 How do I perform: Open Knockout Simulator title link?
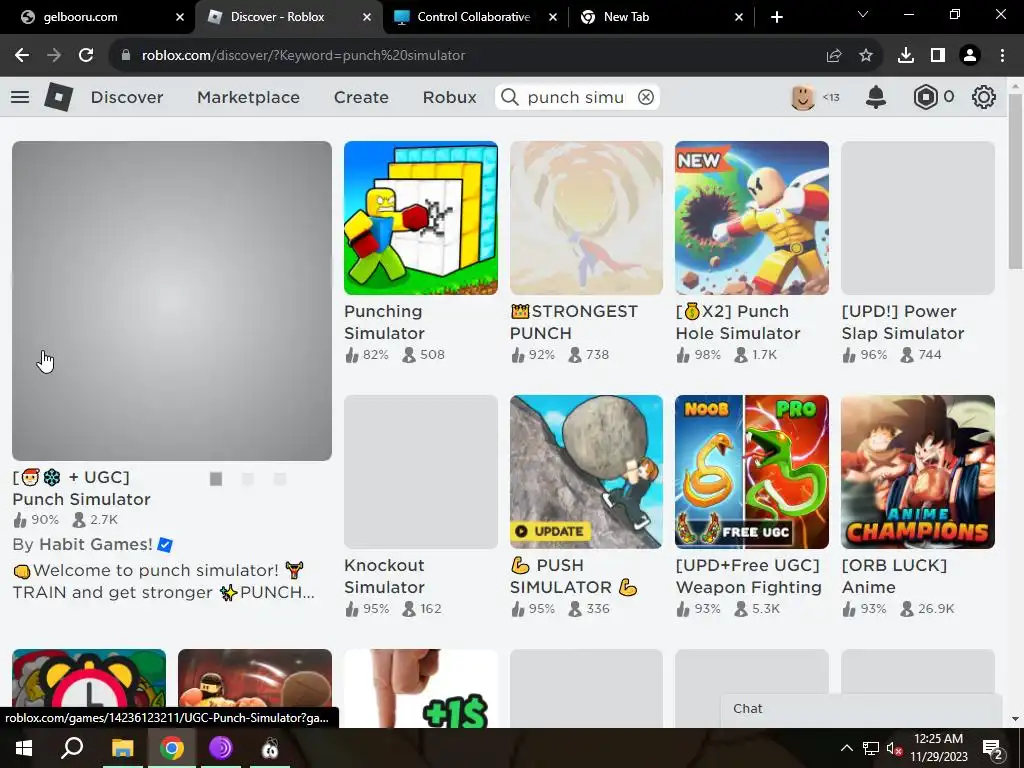(x=384, y=576)
